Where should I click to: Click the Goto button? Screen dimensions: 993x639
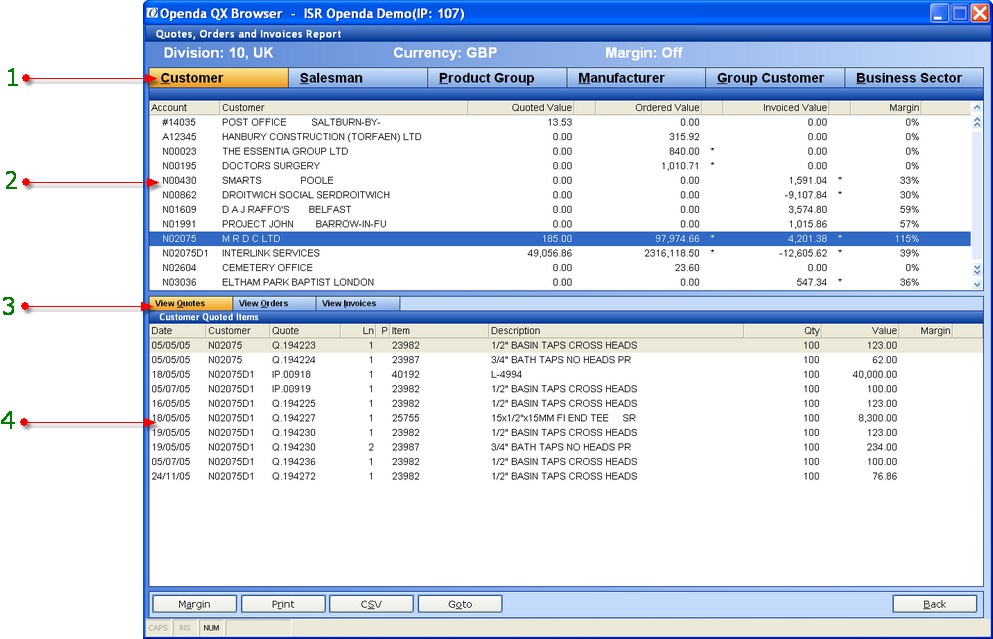460,604
